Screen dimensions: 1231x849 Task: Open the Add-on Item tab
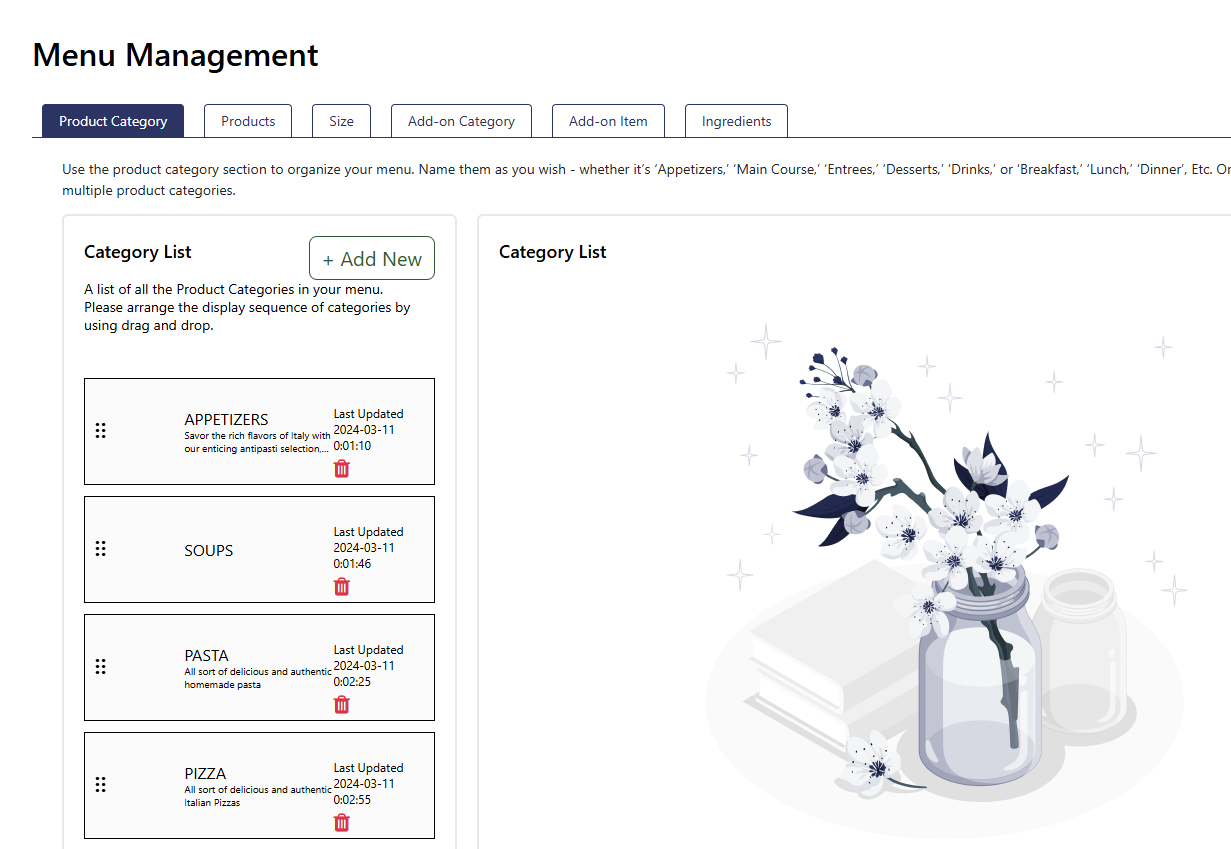608,121
